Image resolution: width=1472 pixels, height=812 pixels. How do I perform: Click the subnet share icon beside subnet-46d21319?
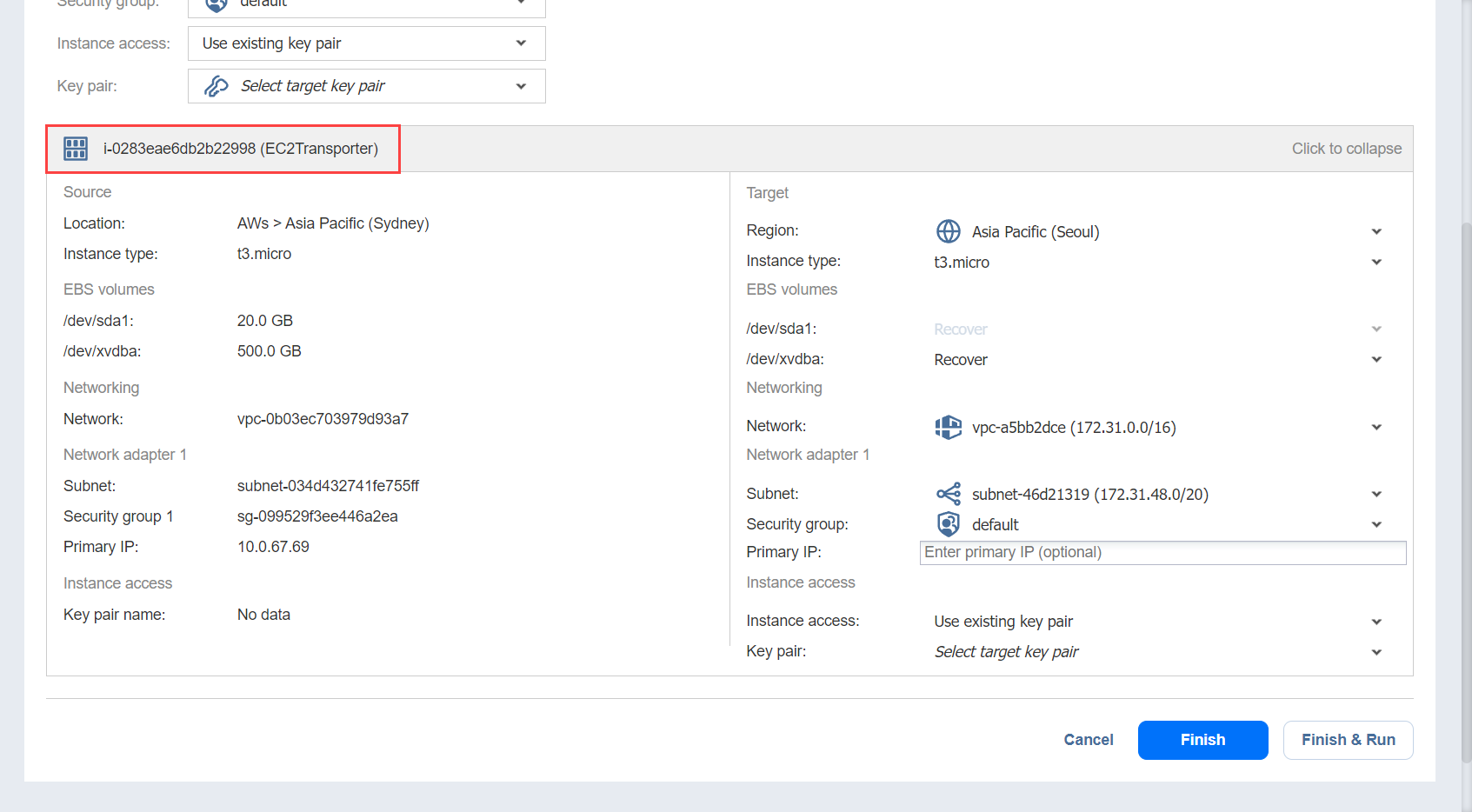click(948, 494)
